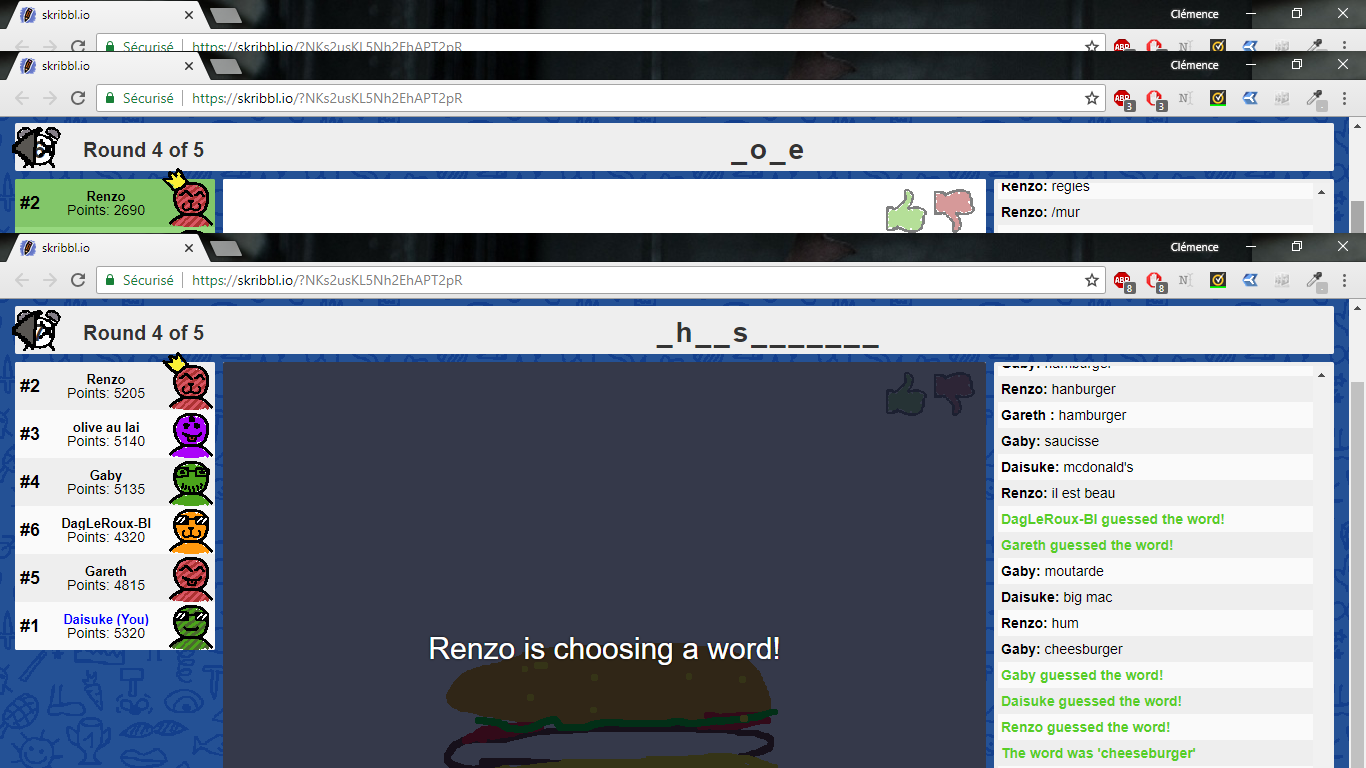The height and width of the screenshot is (768, 1366).
Task: Click the AdBlock hand icon with badge 3
Action: tap(1156, 99)
